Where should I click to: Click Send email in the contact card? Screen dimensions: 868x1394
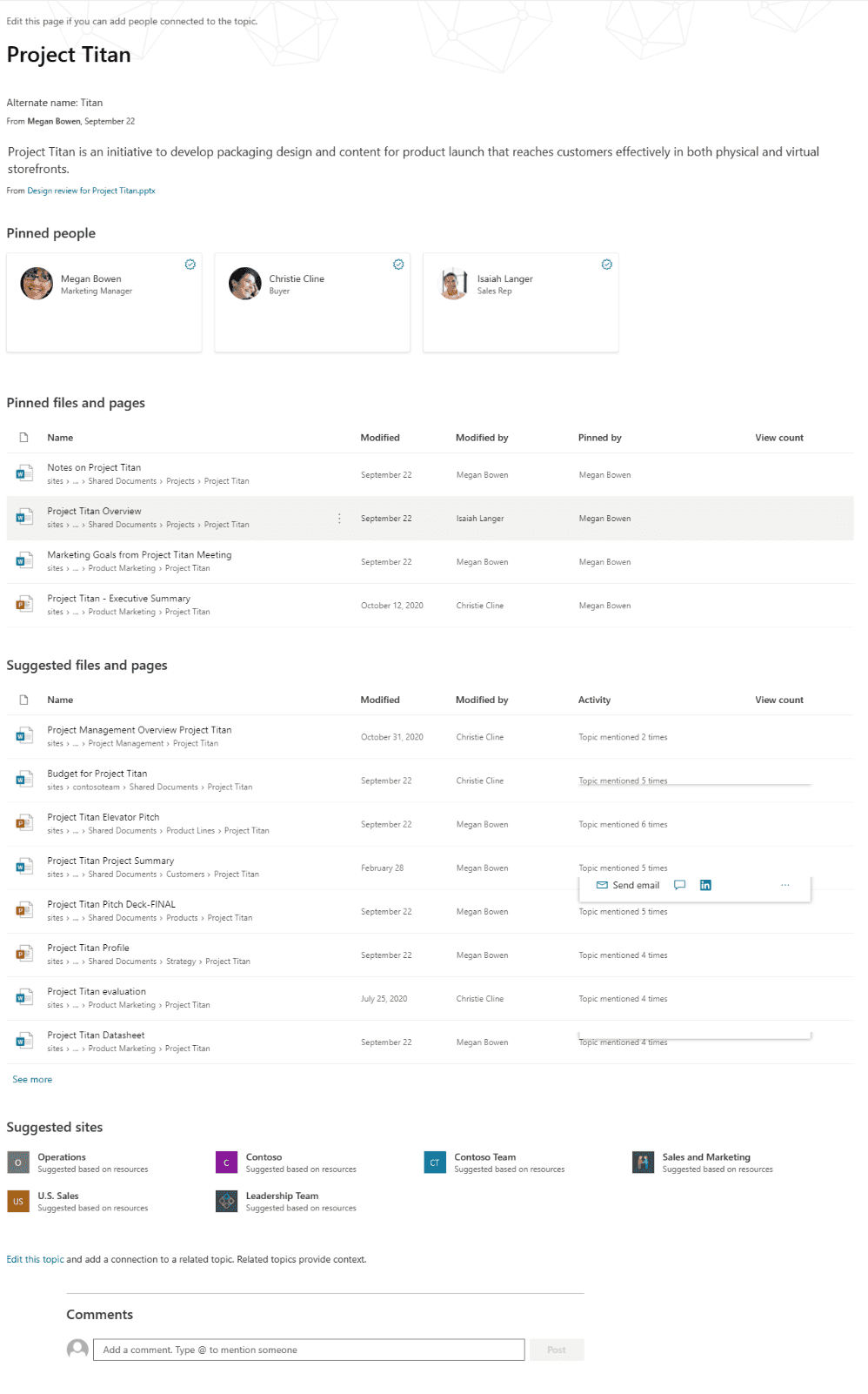coord(628,885)
